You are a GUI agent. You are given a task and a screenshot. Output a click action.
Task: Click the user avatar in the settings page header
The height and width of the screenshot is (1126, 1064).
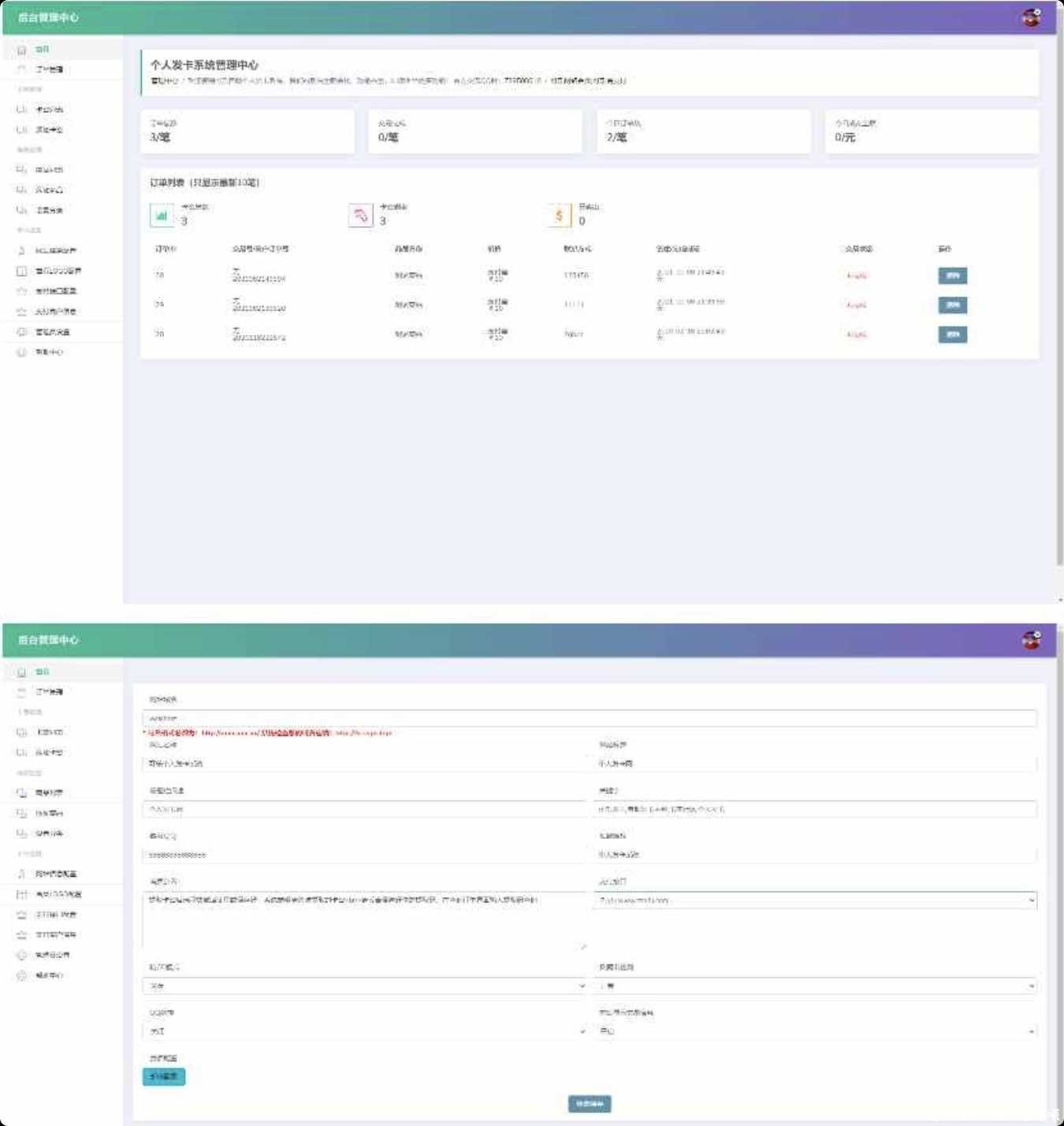[1031, 639]
